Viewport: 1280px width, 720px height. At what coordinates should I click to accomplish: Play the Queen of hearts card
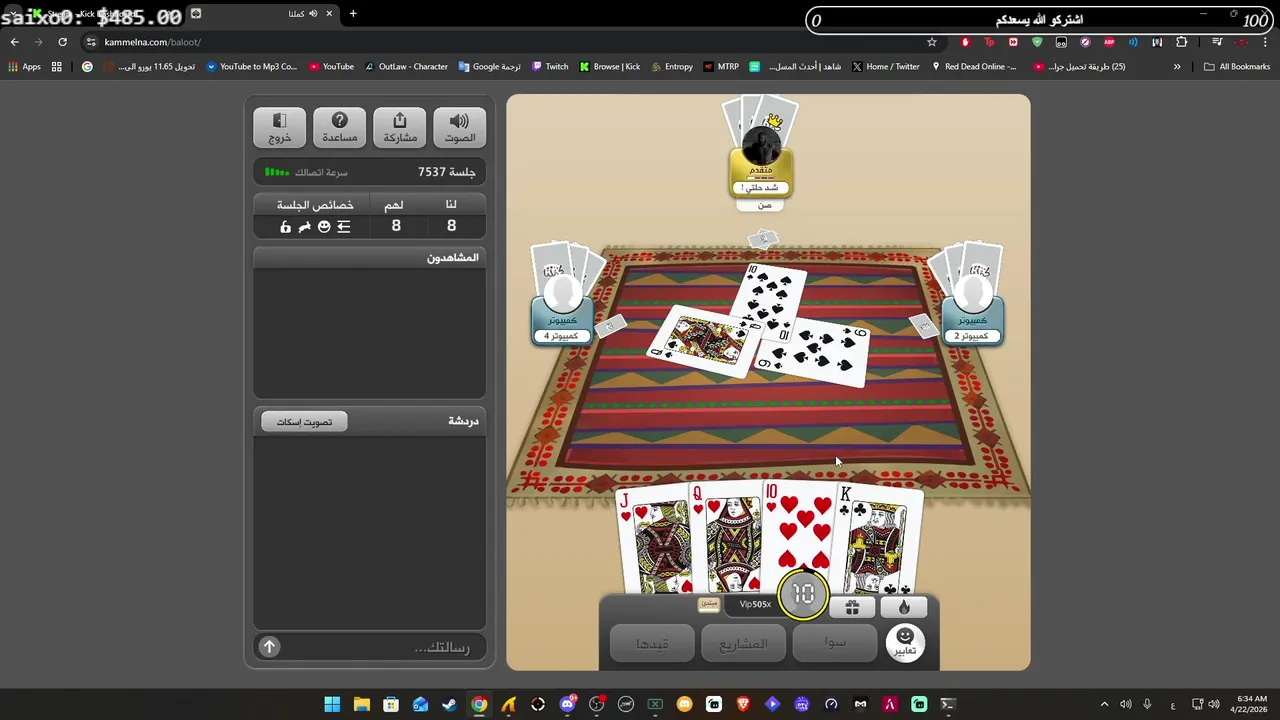727,540
